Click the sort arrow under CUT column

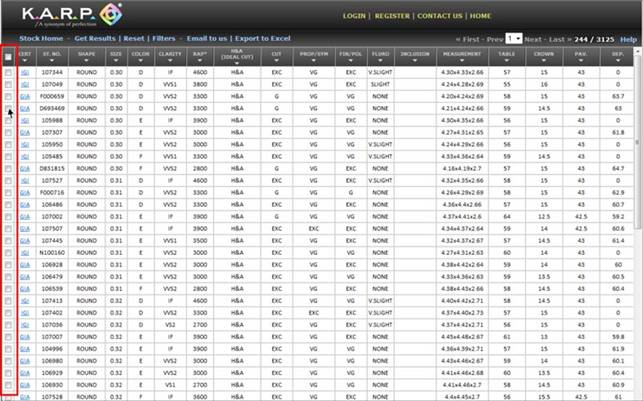[276, 59]
